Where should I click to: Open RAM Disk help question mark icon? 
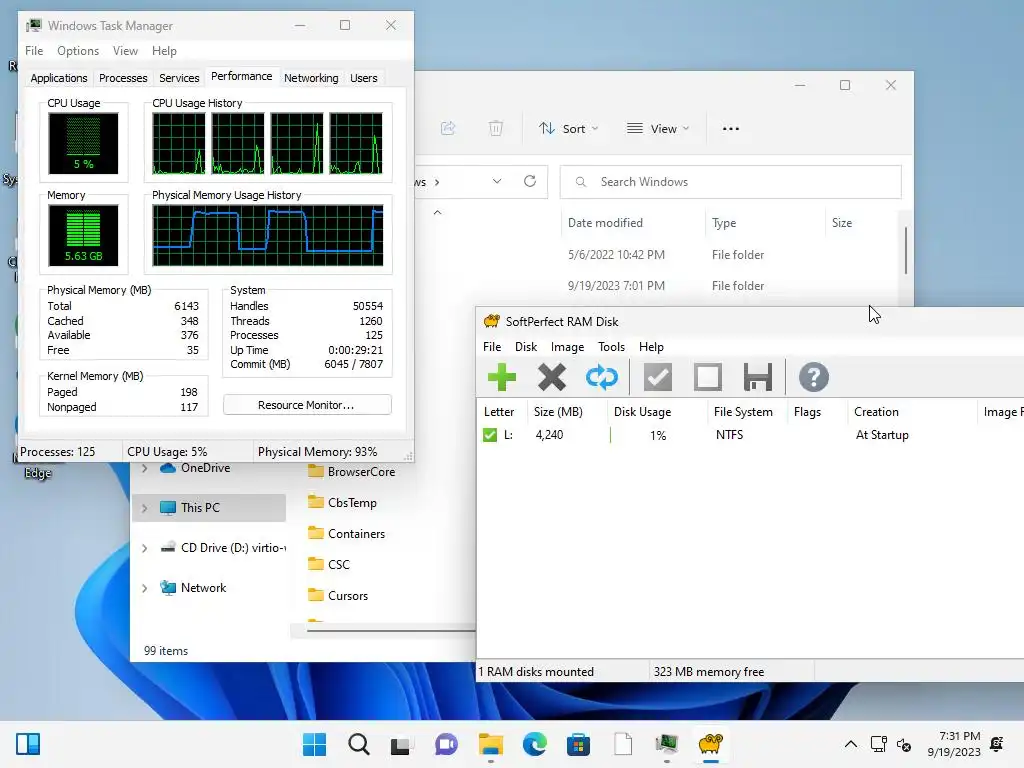pyautogui.click(x=814, y=377)
